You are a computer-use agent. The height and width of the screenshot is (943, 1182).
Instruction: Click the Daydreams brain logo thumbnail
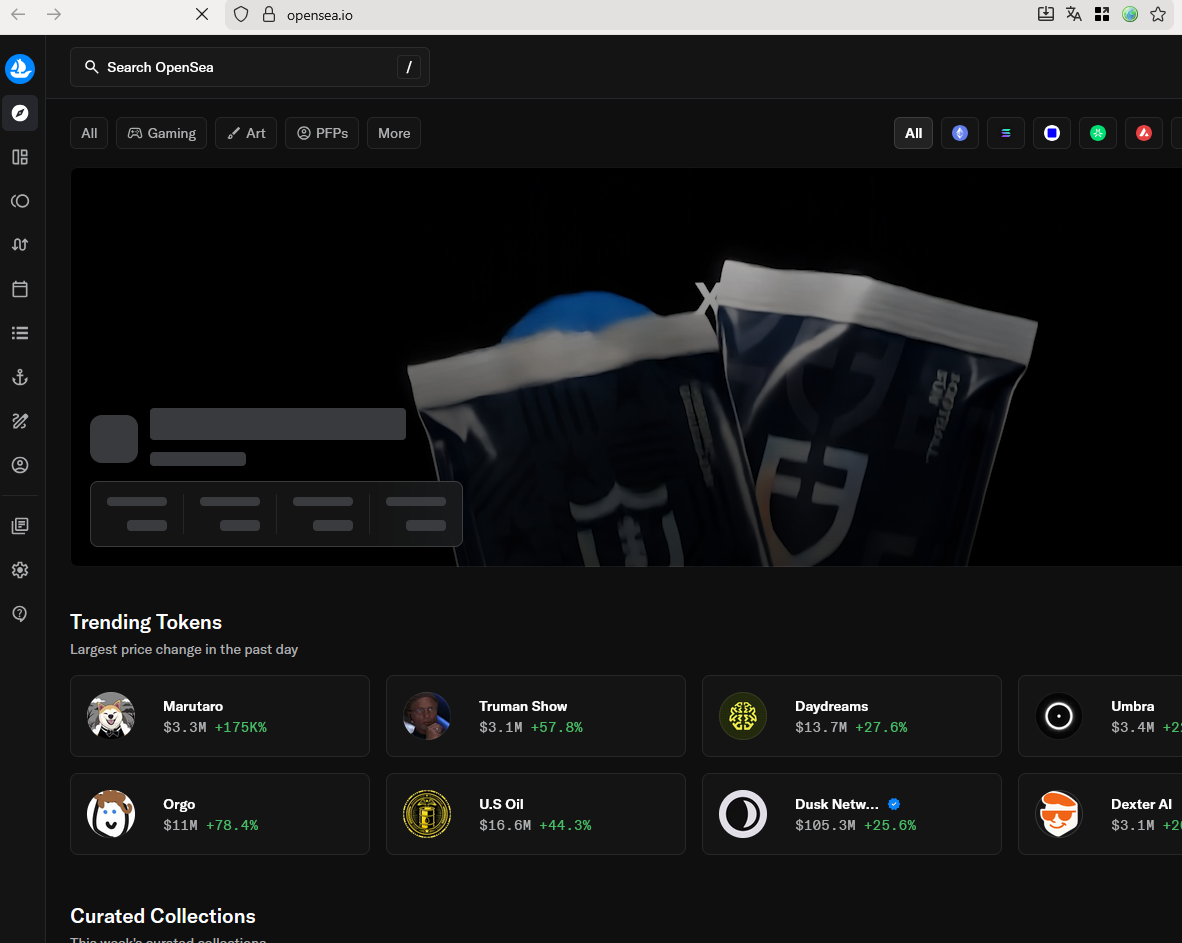click(x=743, y=716)
